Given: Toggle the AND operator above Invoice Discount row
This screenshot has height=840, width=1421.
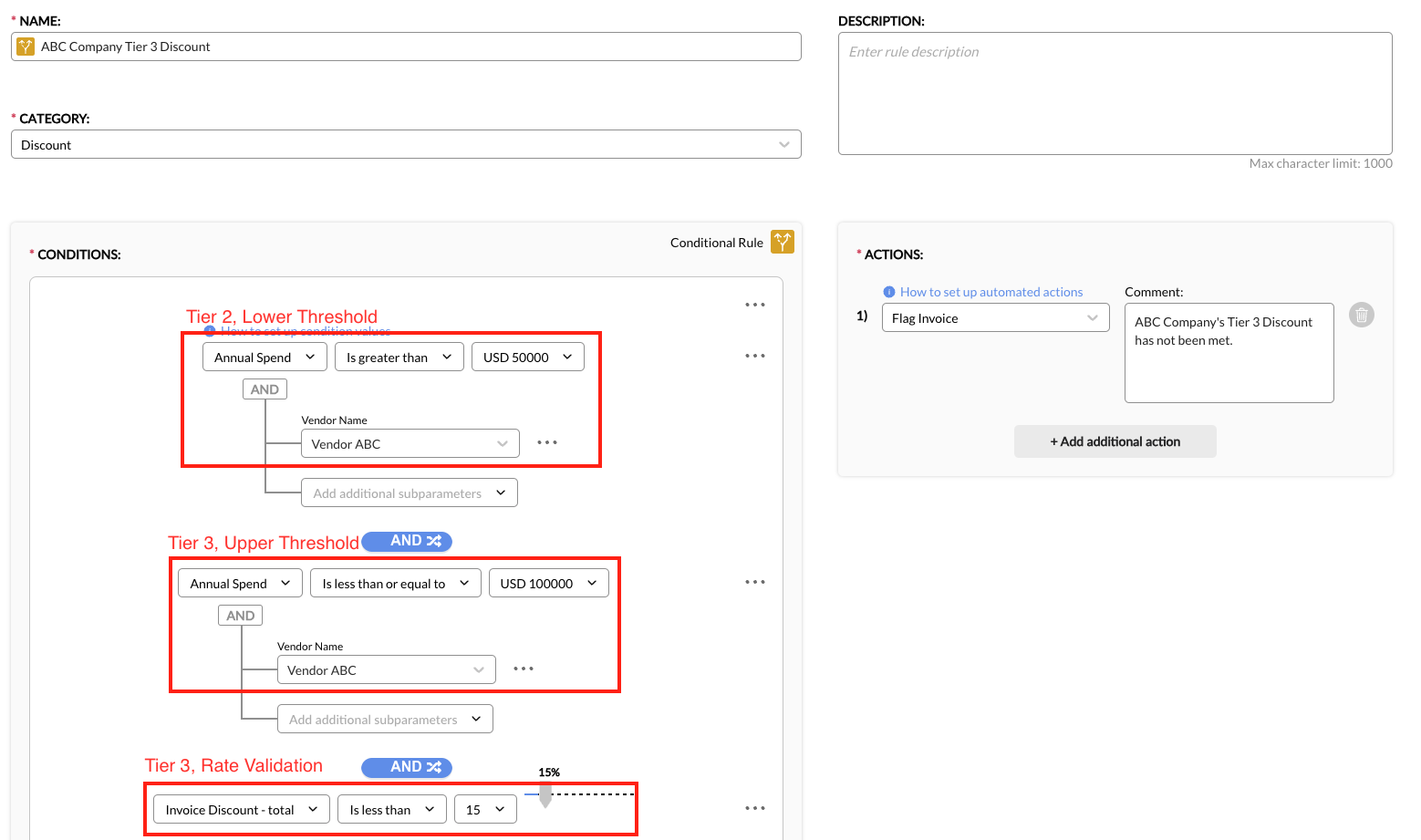Looking at the screenshot, I should tap(407, 767).
